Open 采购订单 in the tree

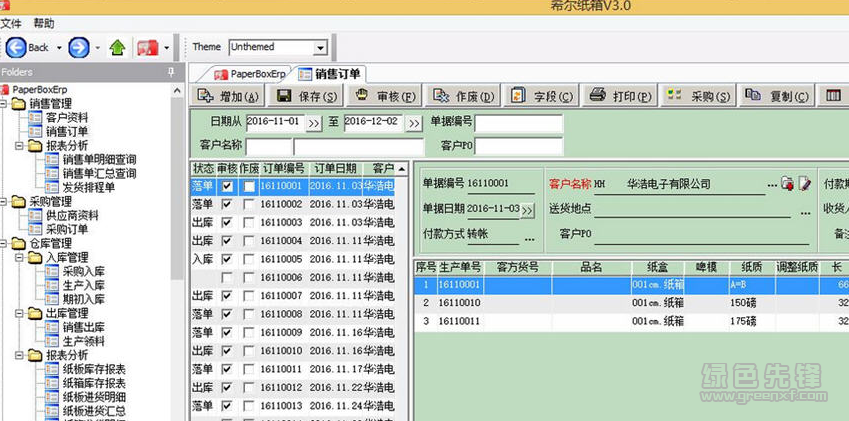(67, 229)
